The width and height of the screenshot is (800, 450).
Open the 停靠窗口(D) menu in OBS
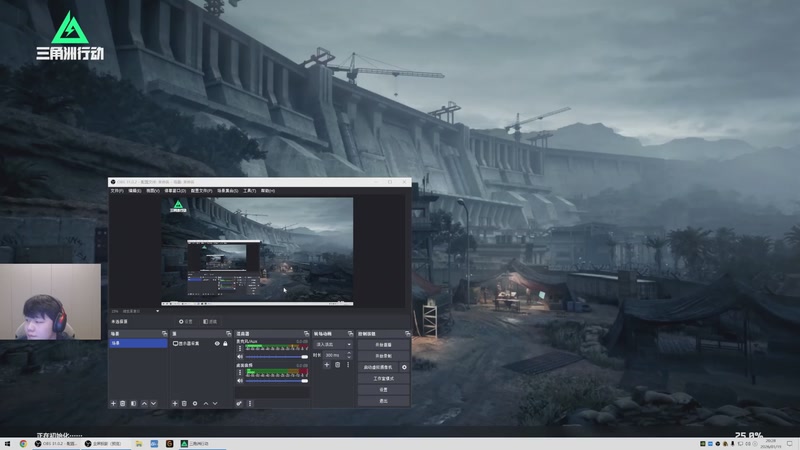pos(175,191)
